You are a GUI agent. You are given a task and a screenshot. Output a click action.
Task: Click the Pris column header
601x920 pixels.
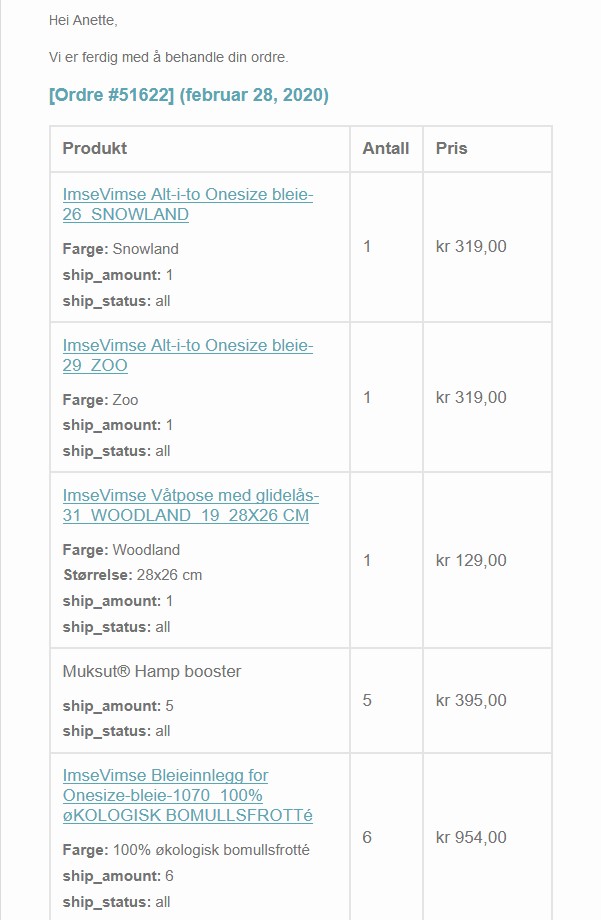pos(451,148)
